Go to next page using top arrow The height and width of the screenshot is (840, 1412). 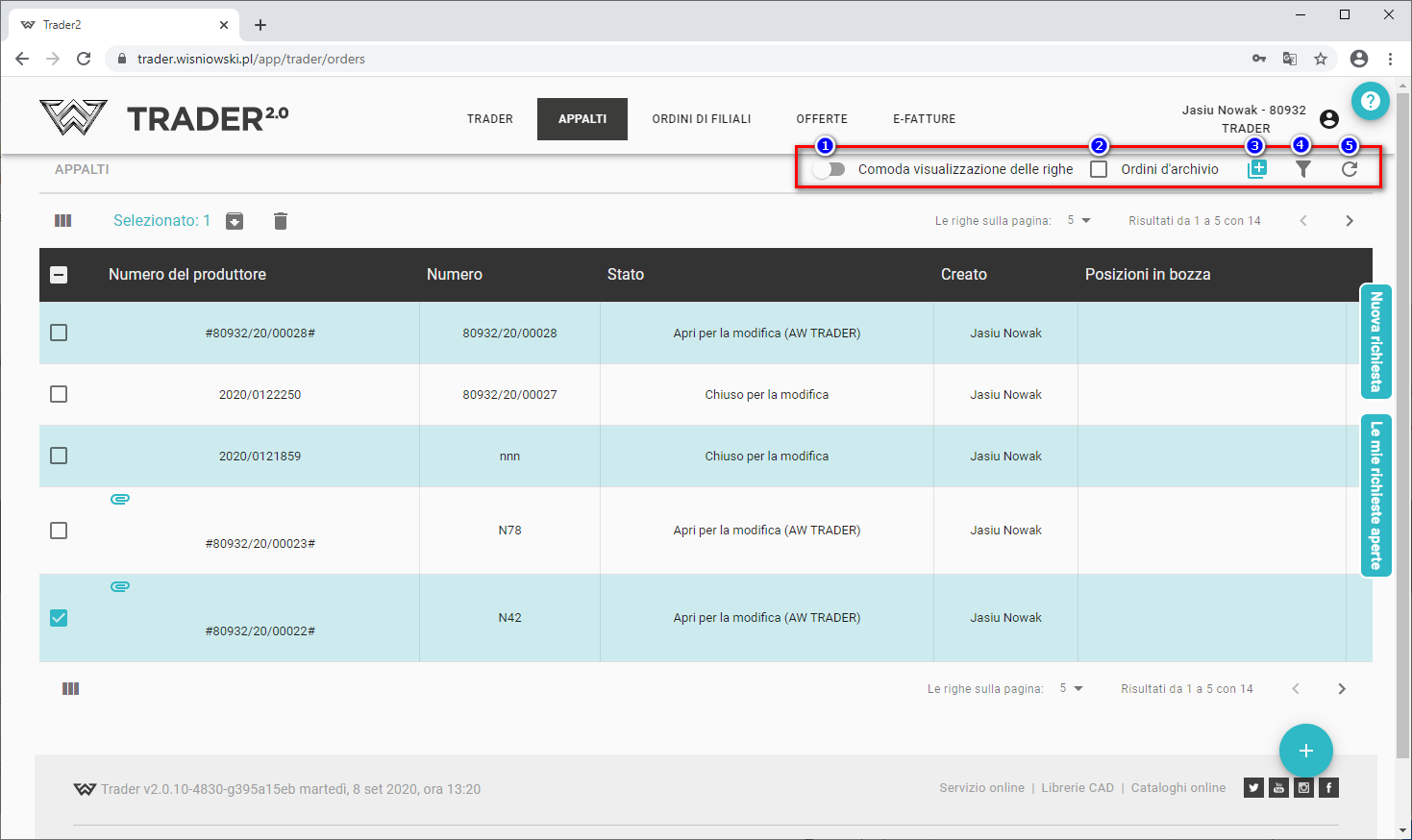[1349, 221]
